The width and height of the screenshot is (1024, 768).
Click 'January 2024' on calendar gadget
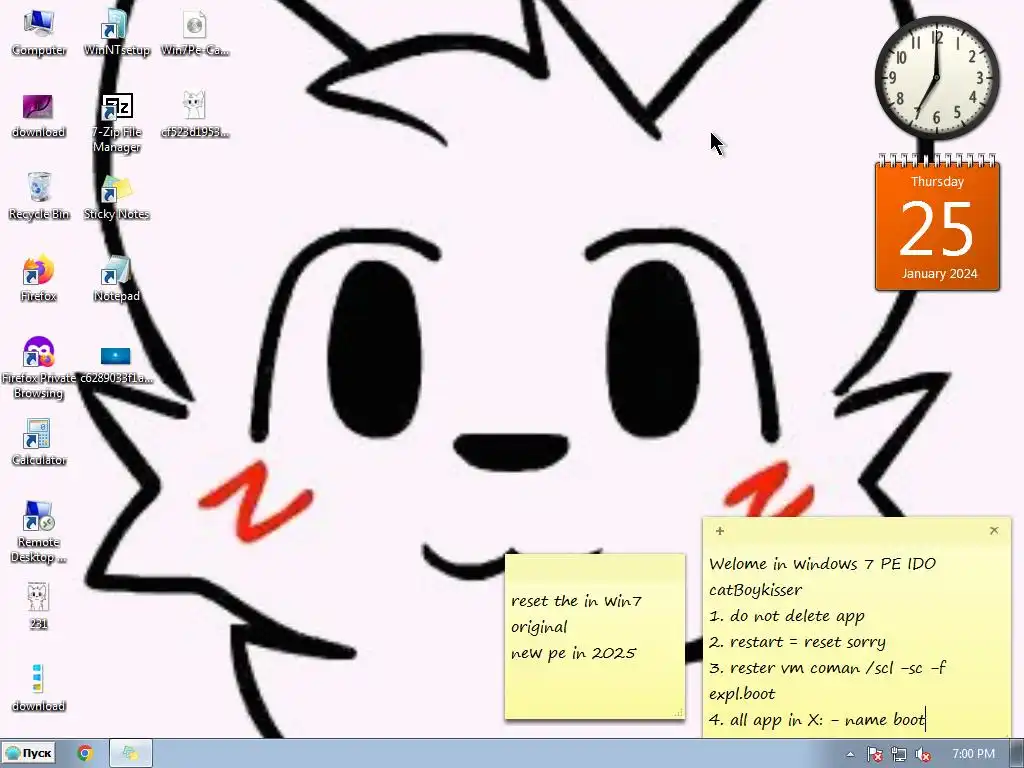click(939, 274)
